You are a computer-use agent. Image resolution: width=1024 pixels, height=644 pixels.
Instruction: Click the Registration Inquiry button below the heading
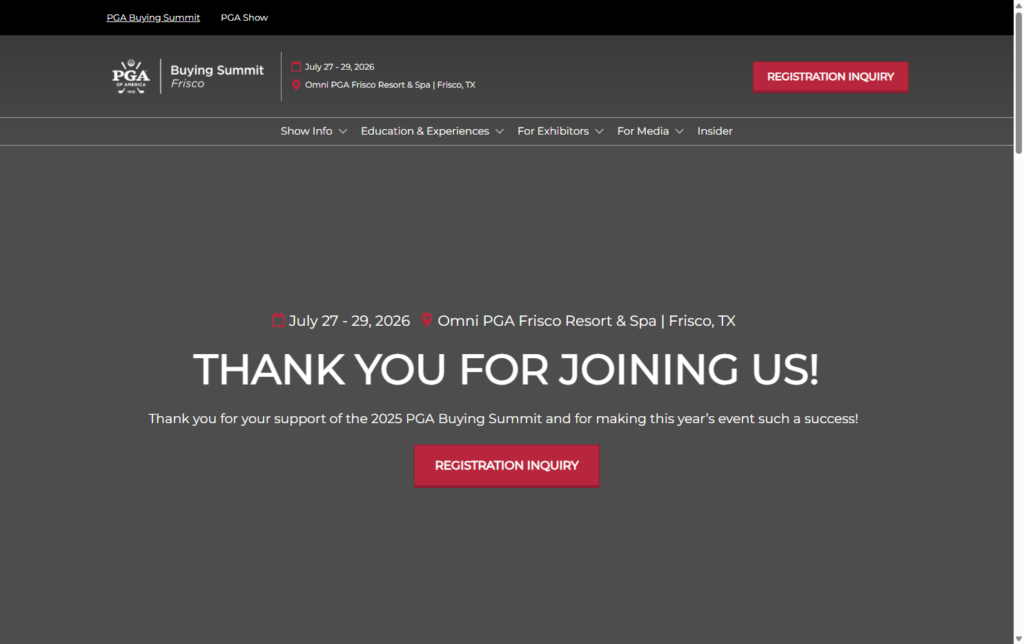(506, 466)
